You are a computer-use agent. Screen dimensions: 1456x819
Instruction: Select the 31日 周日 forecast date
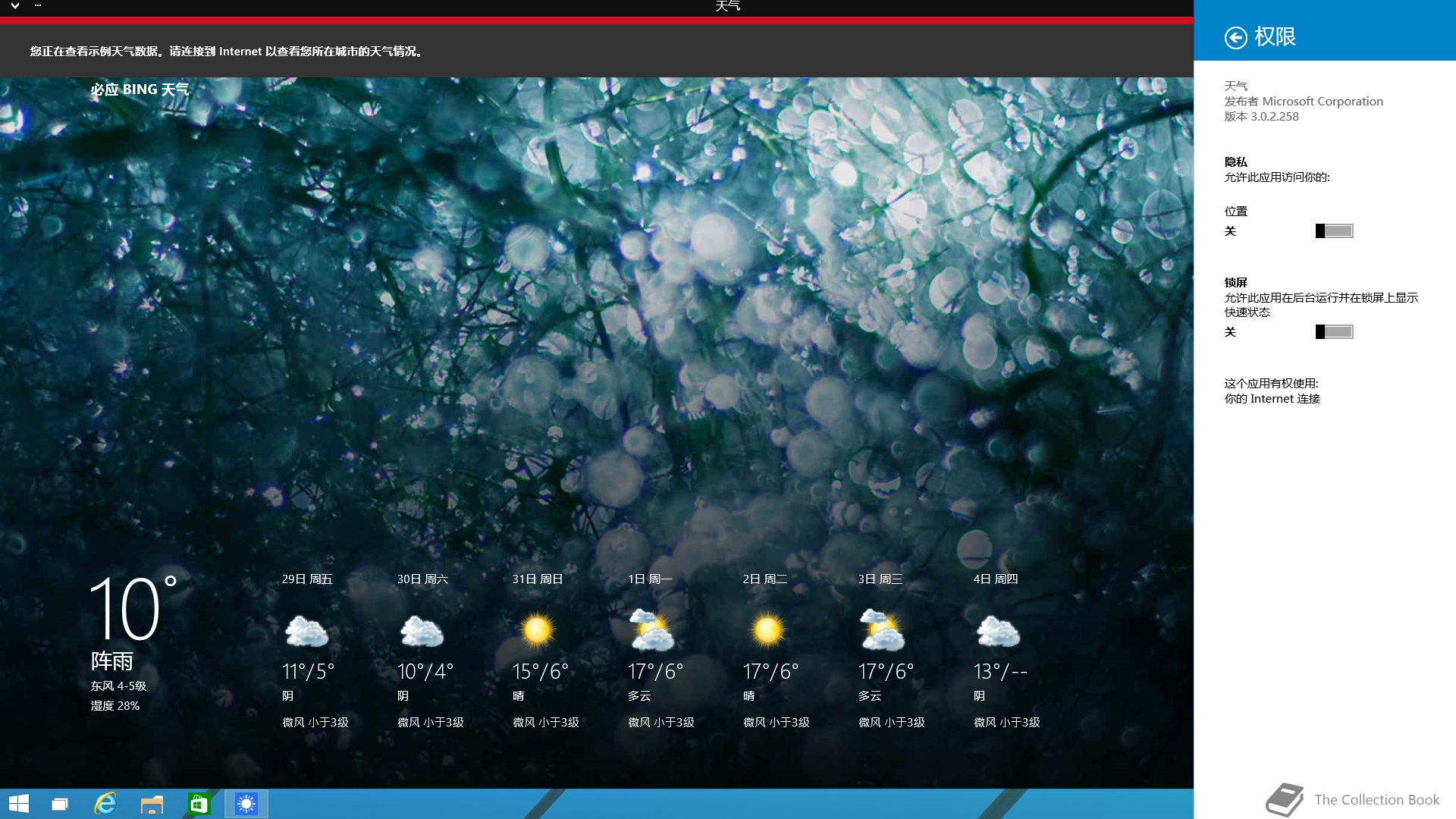(x=538, y=579)
